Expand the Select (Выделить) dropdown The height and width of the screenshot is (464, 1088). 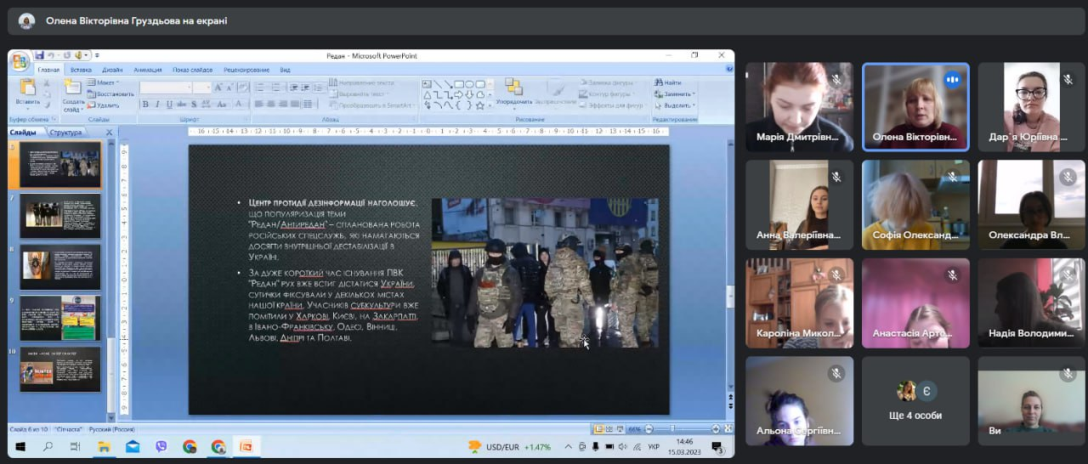pyautogui.click(x=678, y=104)
